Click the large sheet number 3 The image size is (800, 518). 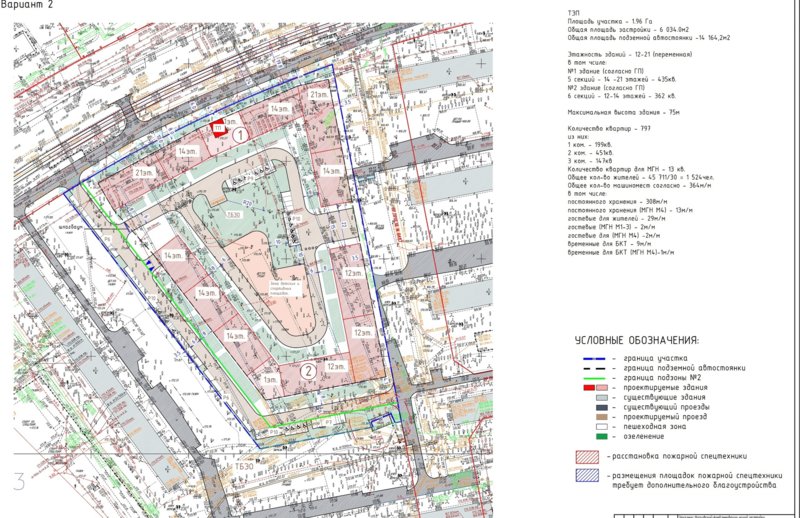click(x=19, y=480)
